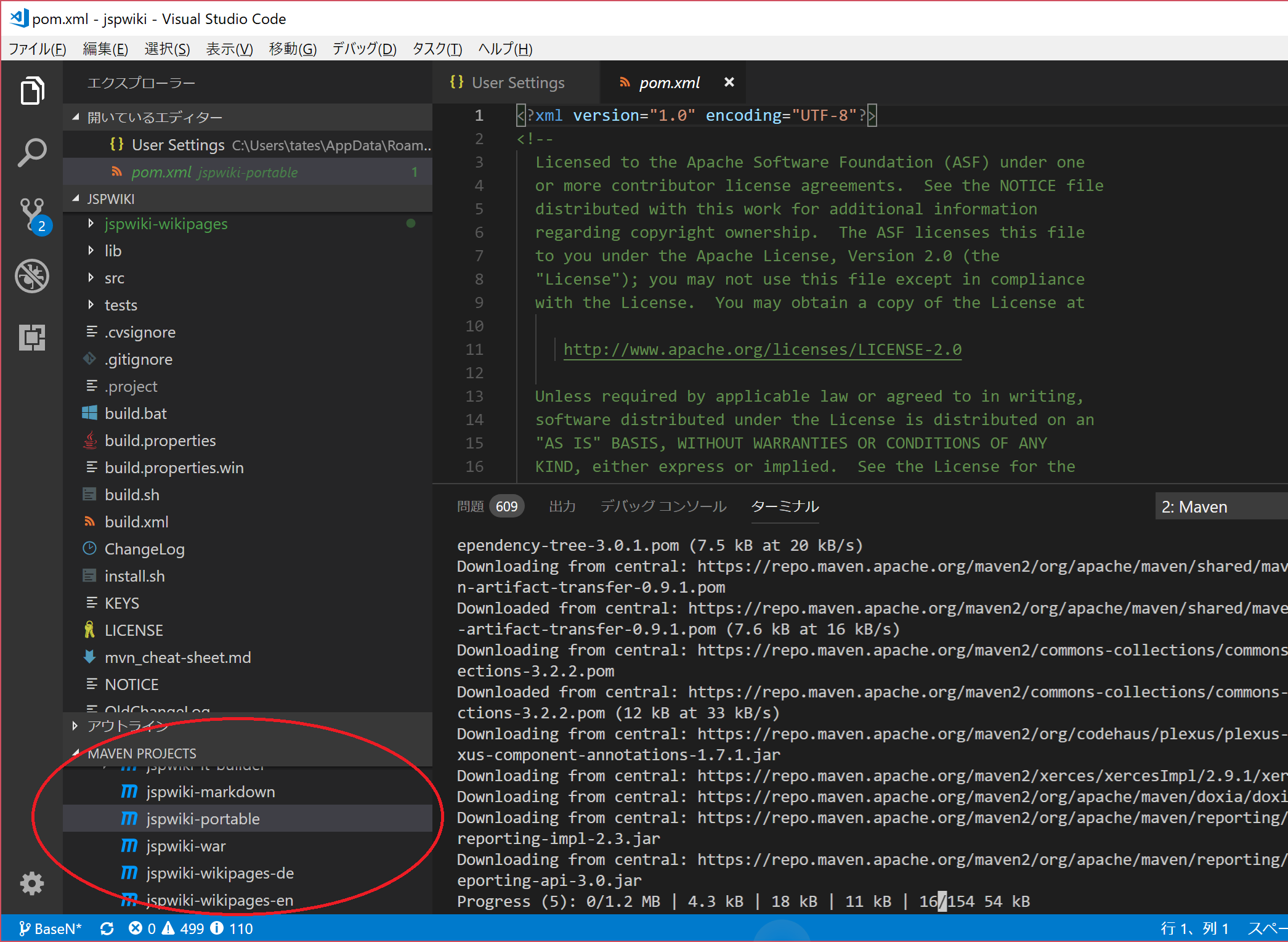The height and width of the screenshot is (942, 1288).
Task: Select the jspwiki-markdown Maven project
Action: coord(248,792)
